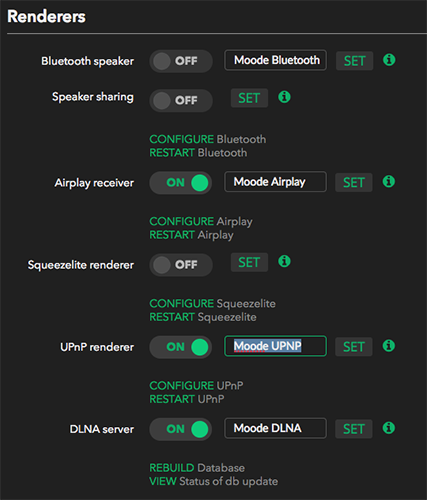Image resolution: width=427 pixels, height=500 pixels.
Task: Open CONFIGURE Squeezelite link
Action: click(212, 304)
